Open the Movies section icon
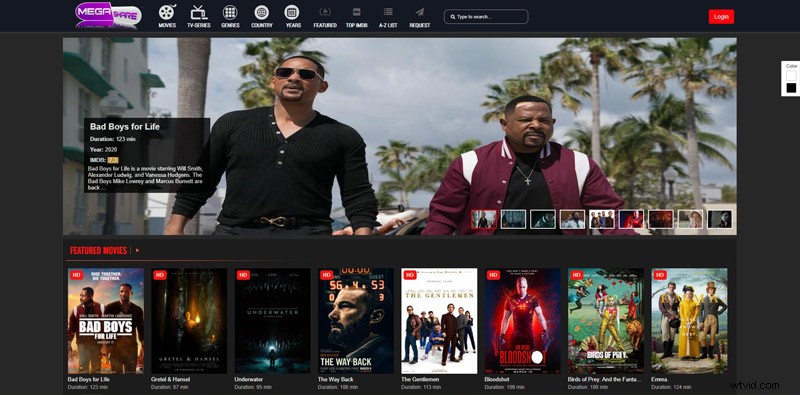800x395 pixels. [167, 12]
